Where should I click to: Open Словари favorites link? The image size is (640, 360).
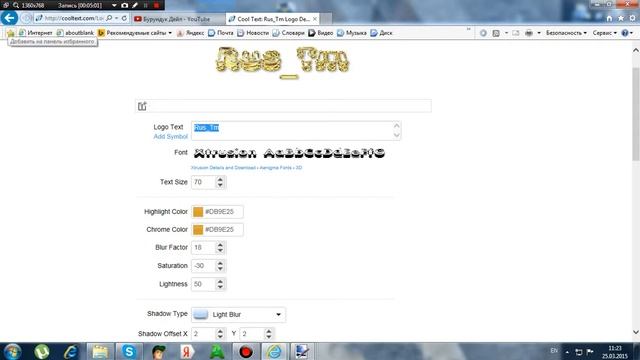(x=289, y=33)
